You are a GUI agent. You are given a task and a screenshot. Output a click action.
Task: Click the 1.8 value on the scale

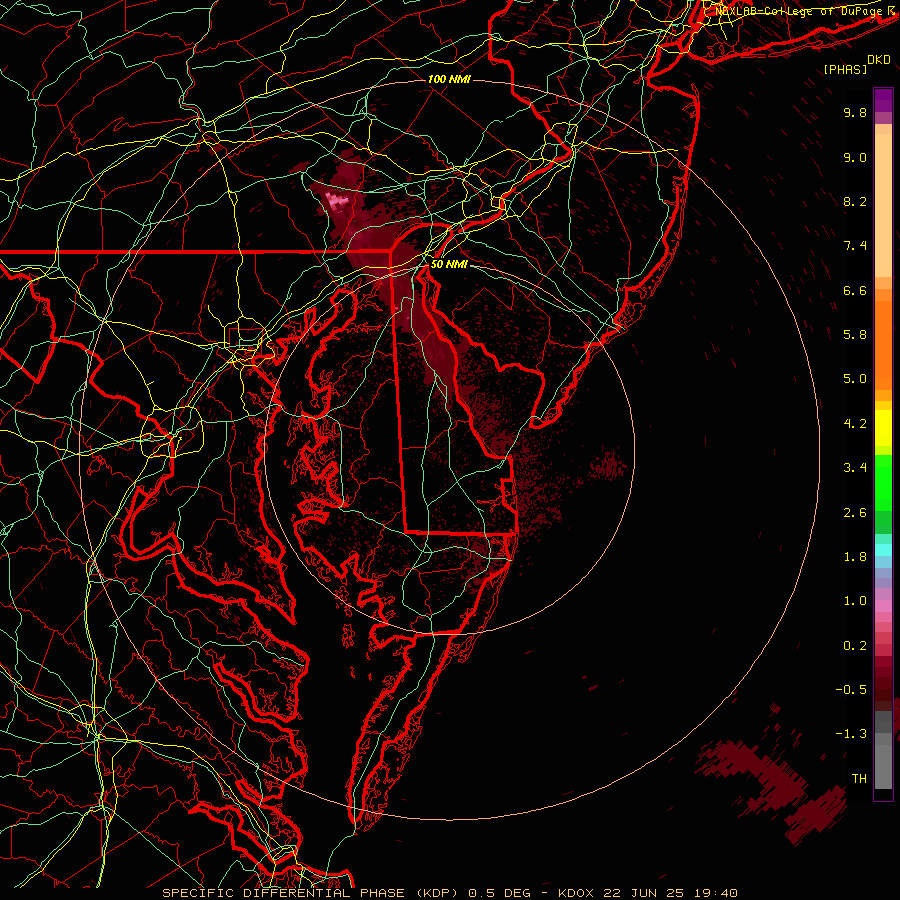click(855, 557)
